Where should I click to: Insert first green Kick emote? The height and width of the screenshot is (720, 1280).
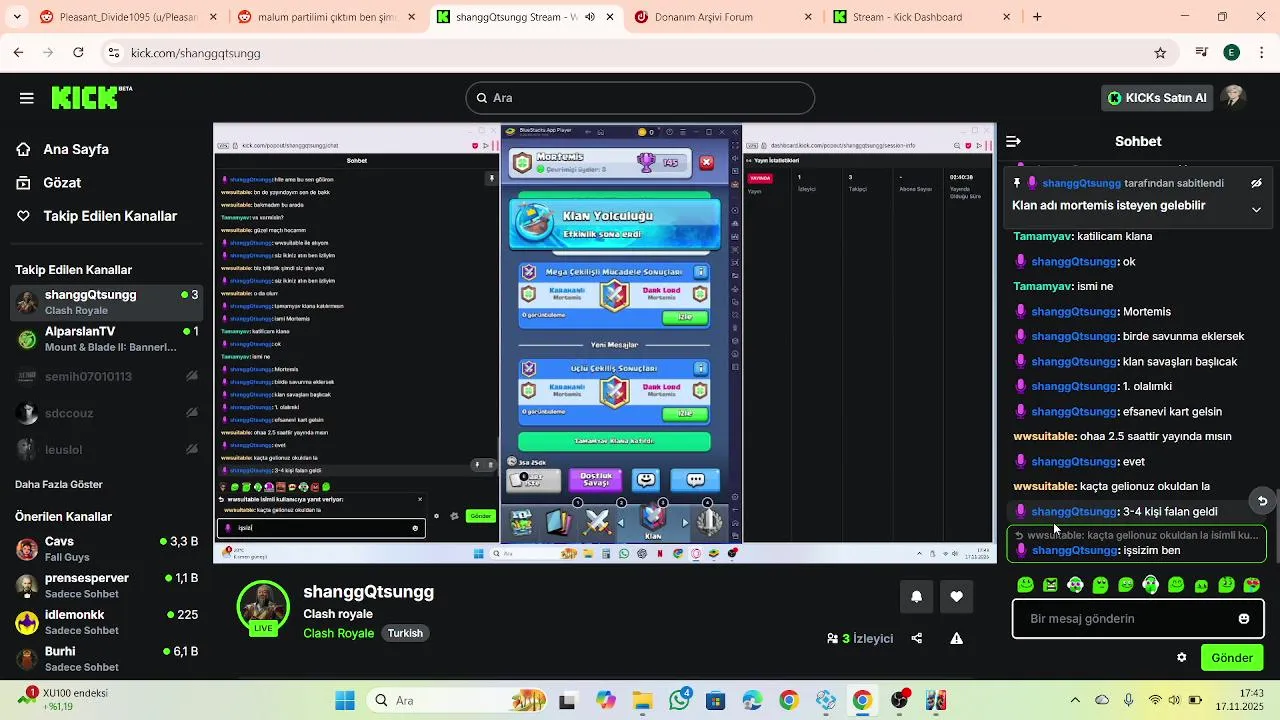1025,585
